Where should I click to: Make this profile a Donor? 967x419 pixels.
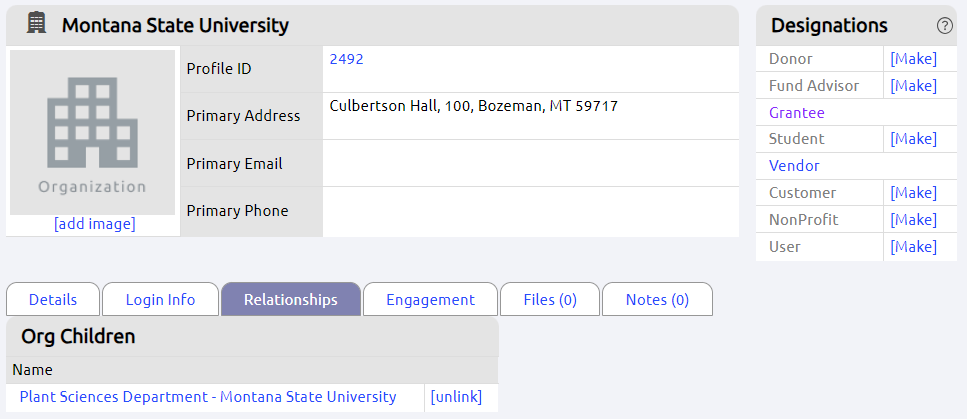tap(913, 59)
